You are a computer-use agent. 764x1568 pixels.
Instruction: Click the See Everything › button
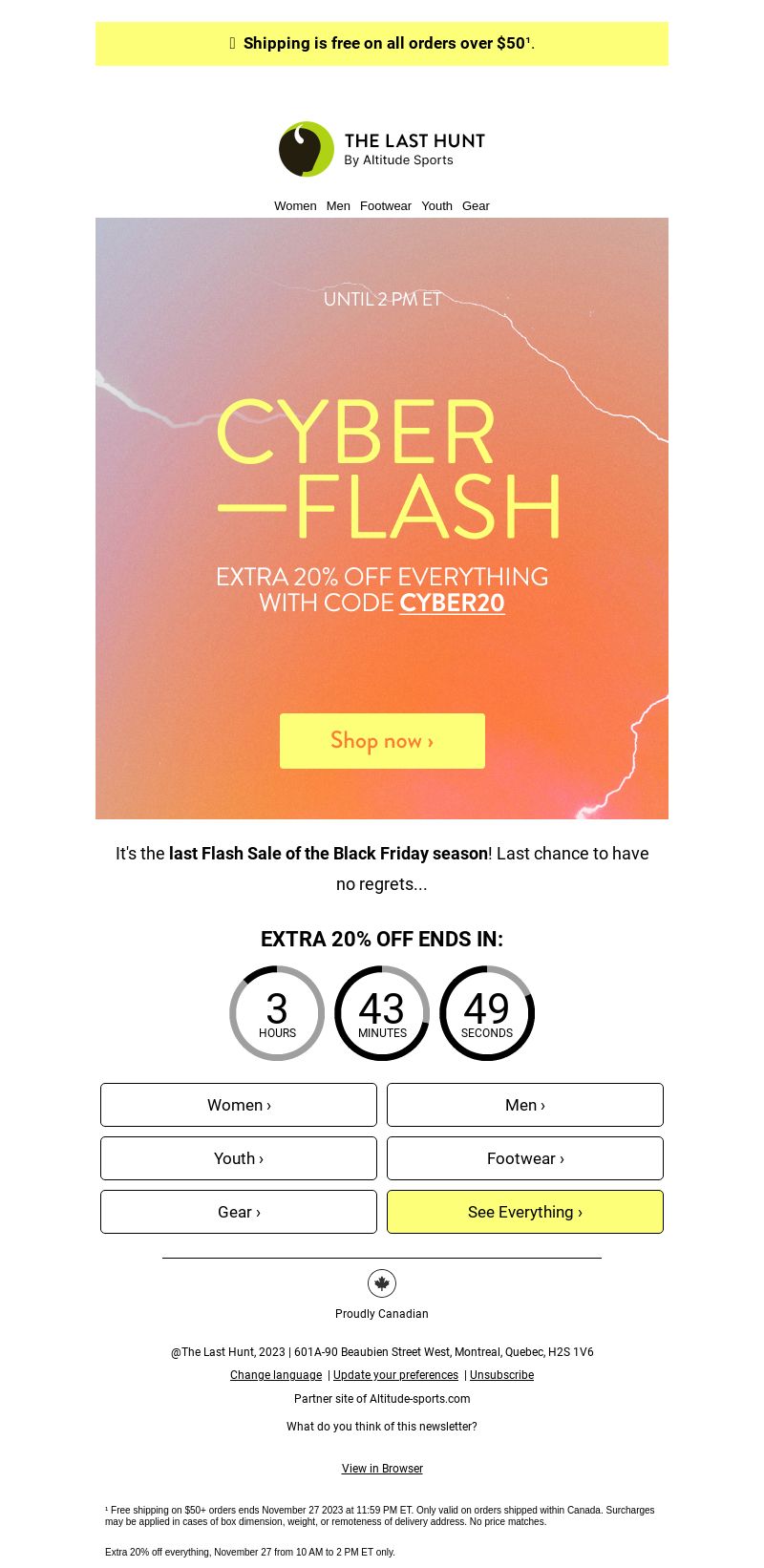pyautogui.click(x=525, y=1212)
